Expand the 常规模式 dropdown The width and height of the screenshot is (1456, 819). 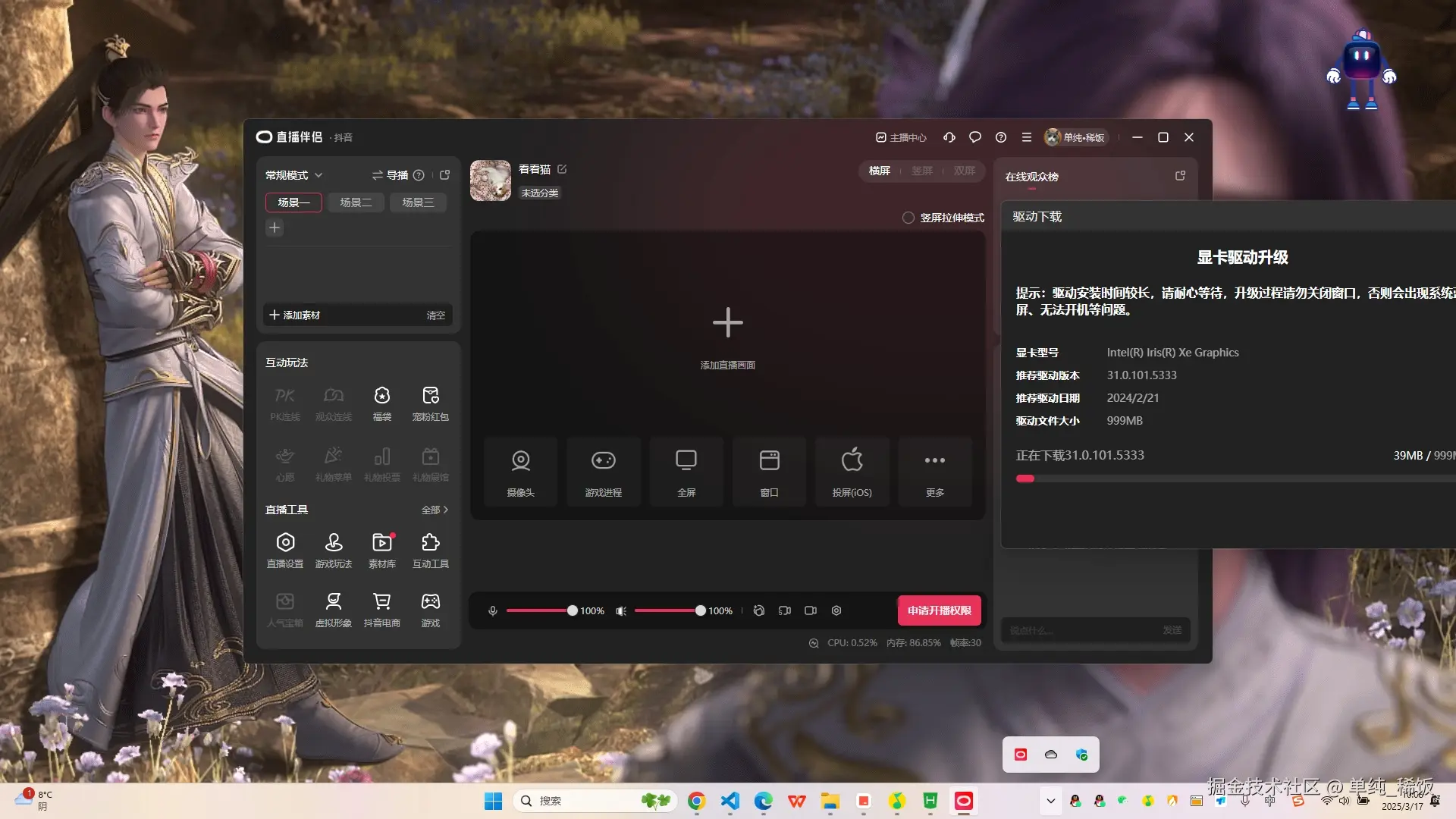pos(293,175)
